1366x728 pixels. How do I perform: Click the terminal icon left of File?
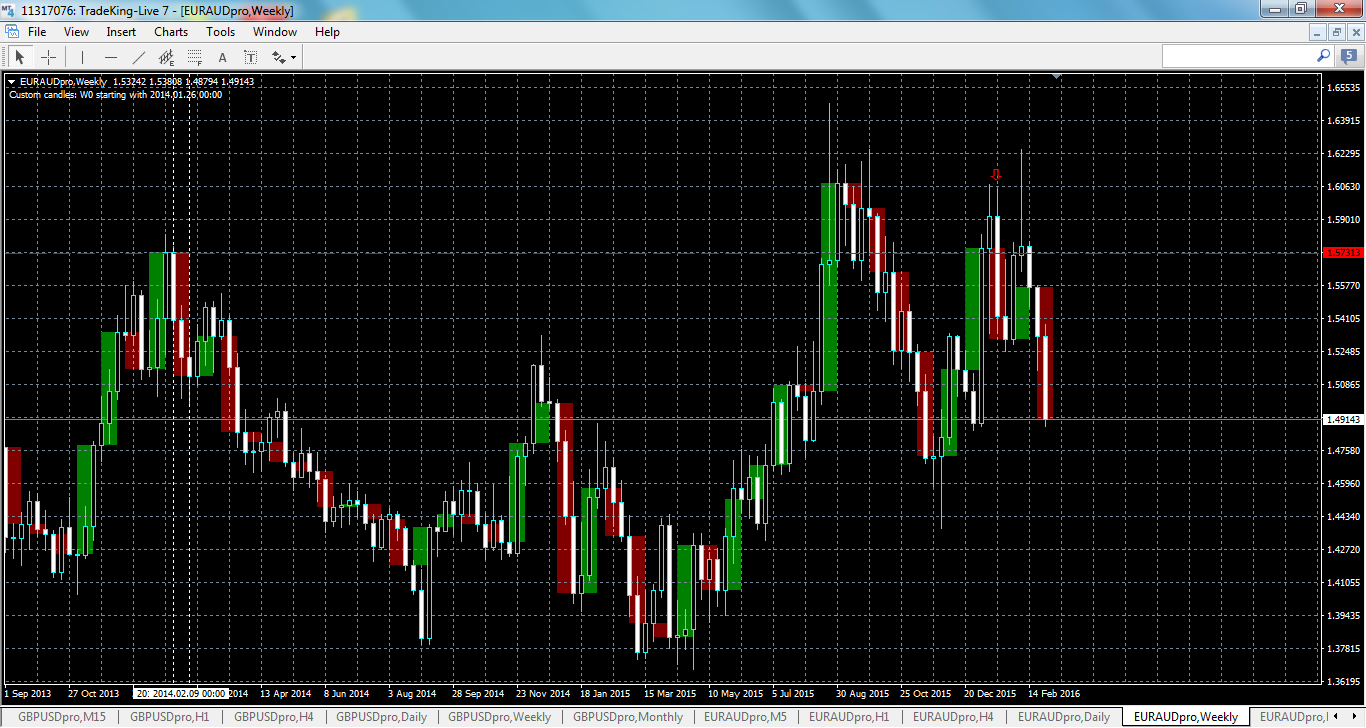[12, 32]
